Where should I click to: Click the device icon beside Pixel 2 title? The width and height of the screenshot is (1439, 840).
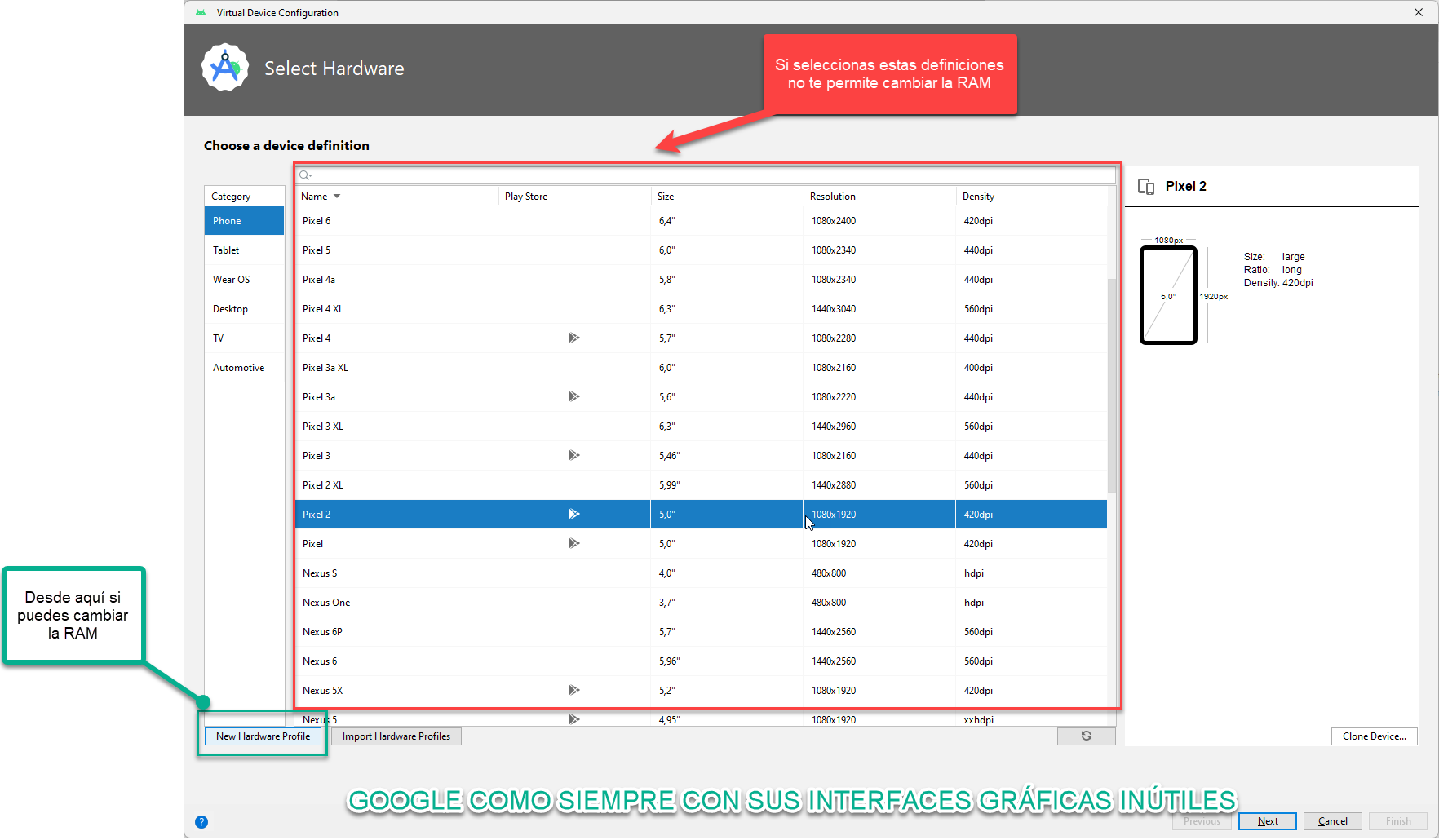[1146, 187]
